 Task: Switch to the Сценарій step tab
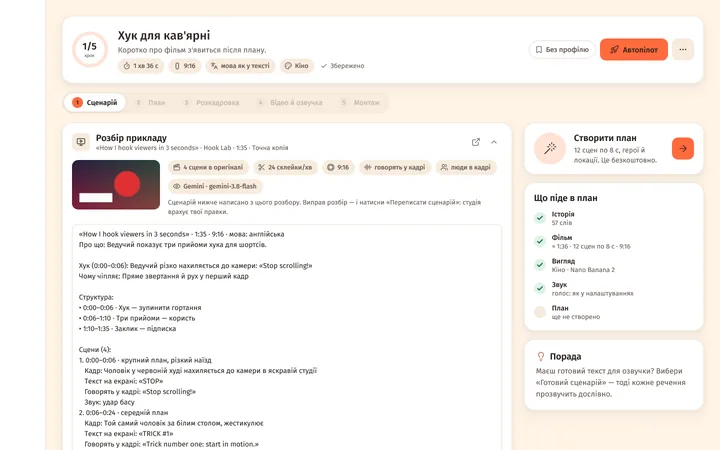coord(95,102)
